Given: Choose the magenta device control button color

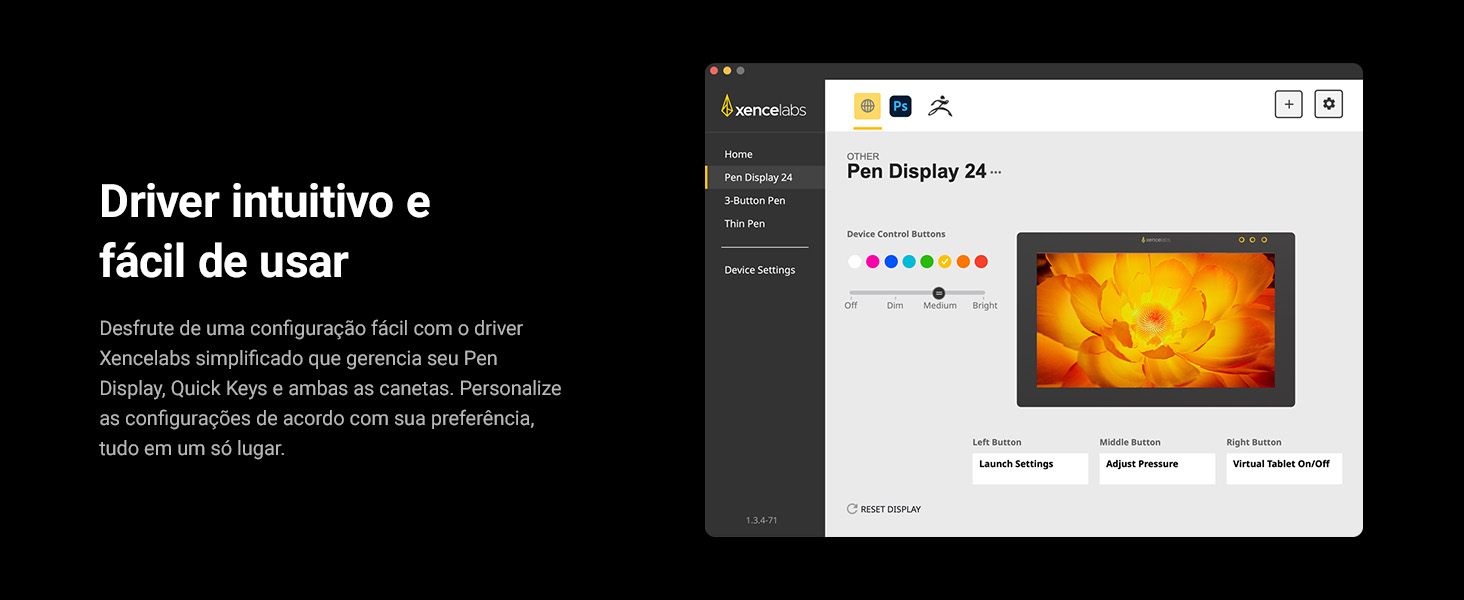Looking at the screenshot, I should pyautogui.click(x=872, y=261).
